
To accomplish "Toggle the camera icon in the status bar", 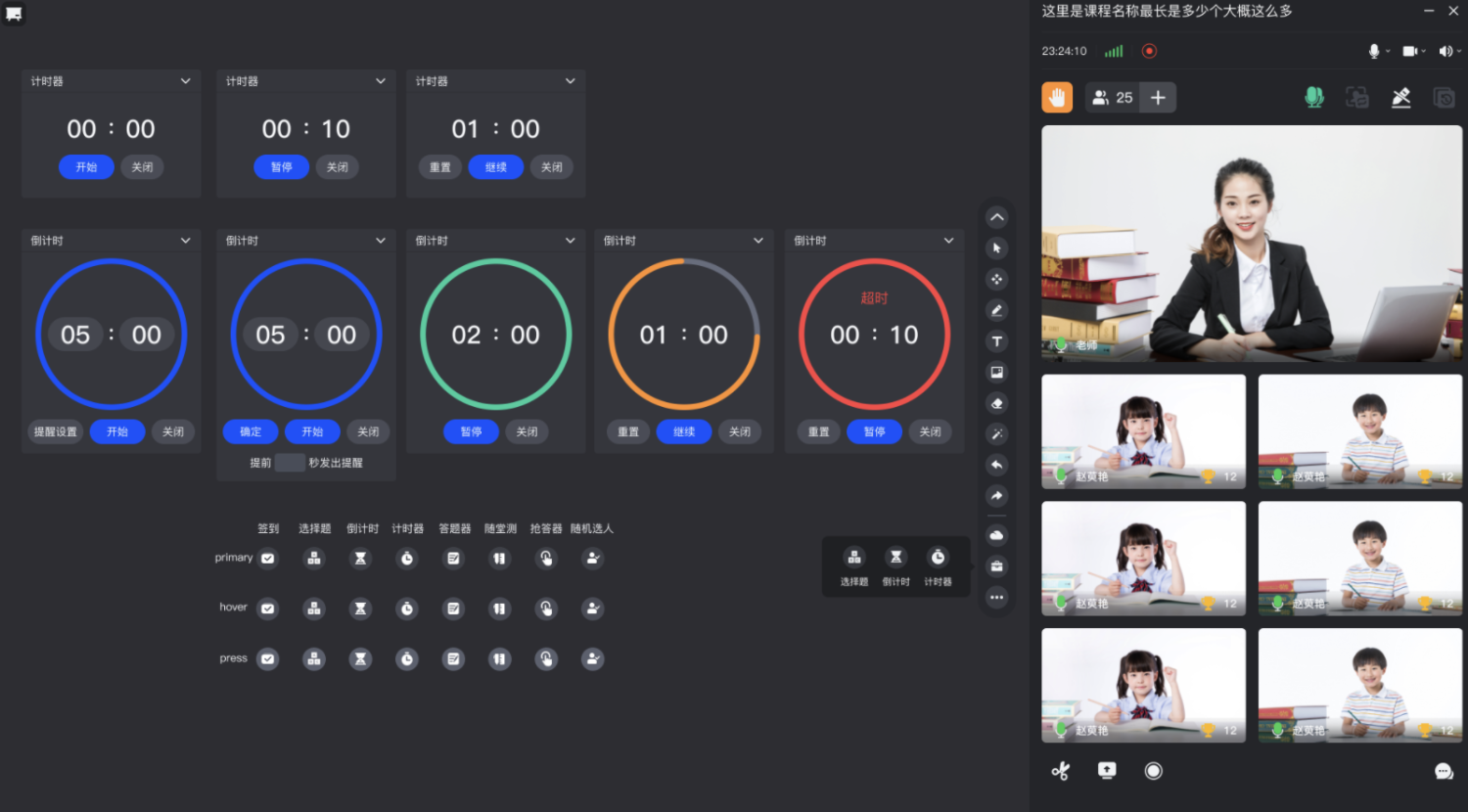I will click(x=1410, y=51).
